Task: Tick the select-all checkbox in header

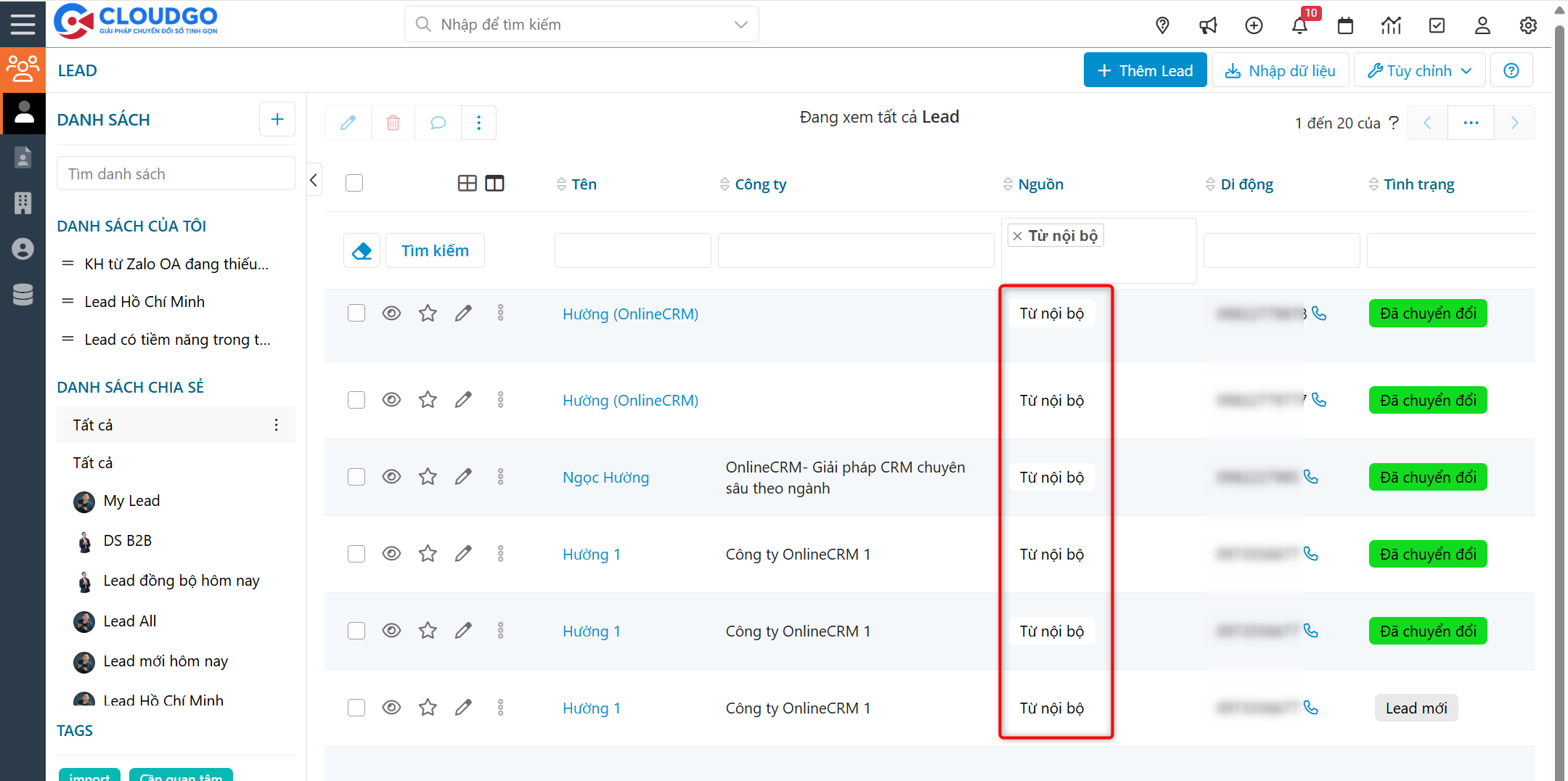Action: 354,183
